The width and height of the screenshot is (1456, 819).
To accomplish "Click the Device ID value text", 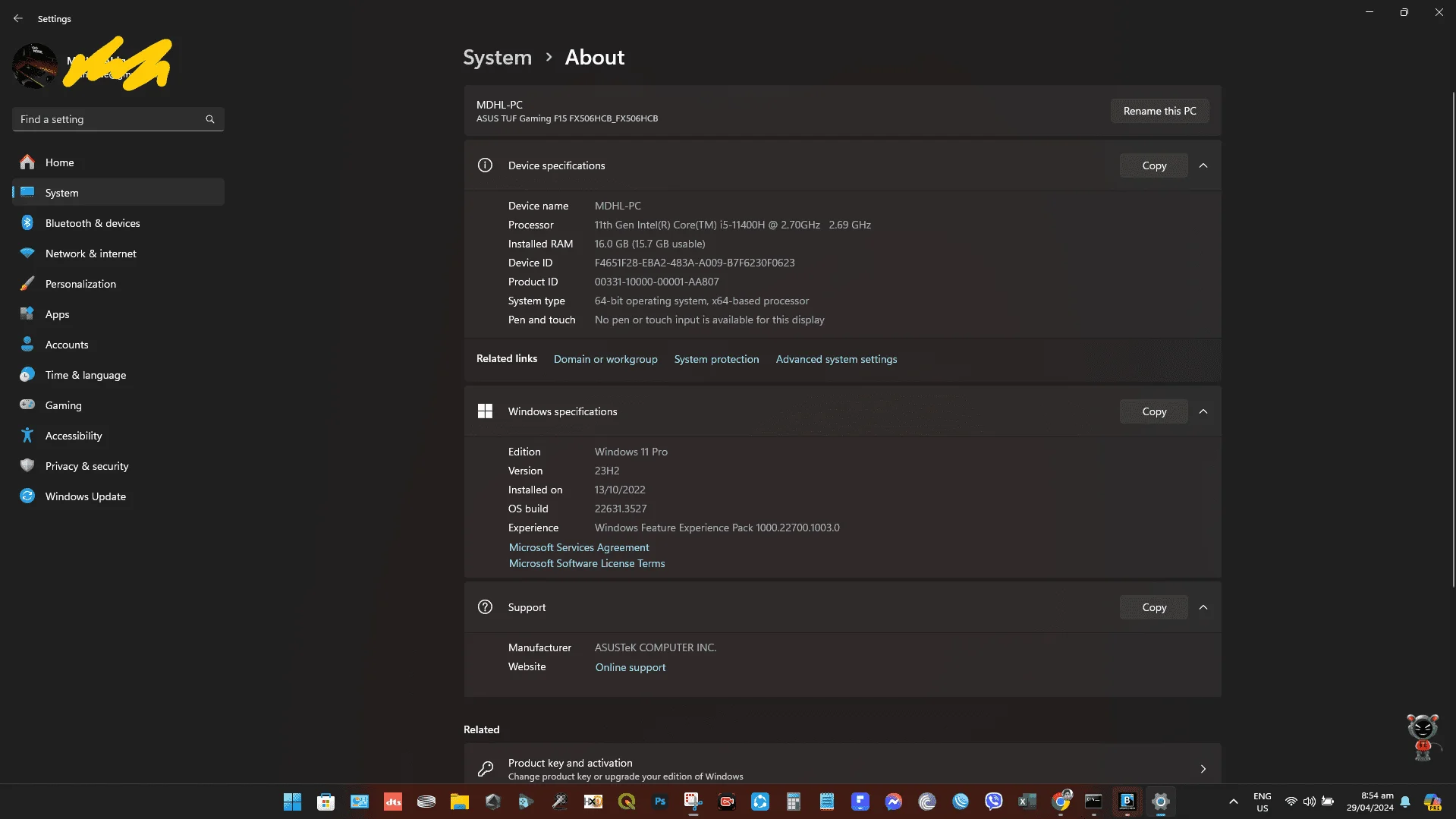I will pyautogui.click(x=694, y=263).
